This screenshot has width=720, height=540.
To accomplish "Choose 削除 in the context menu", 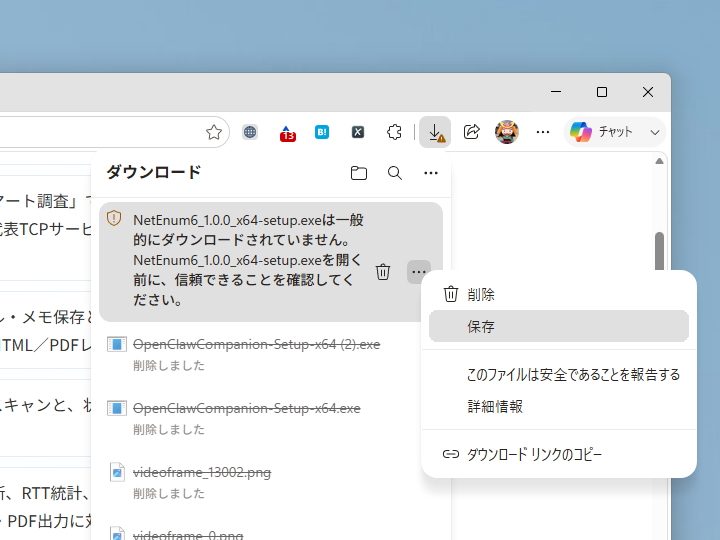I will (x=558, y=294).
